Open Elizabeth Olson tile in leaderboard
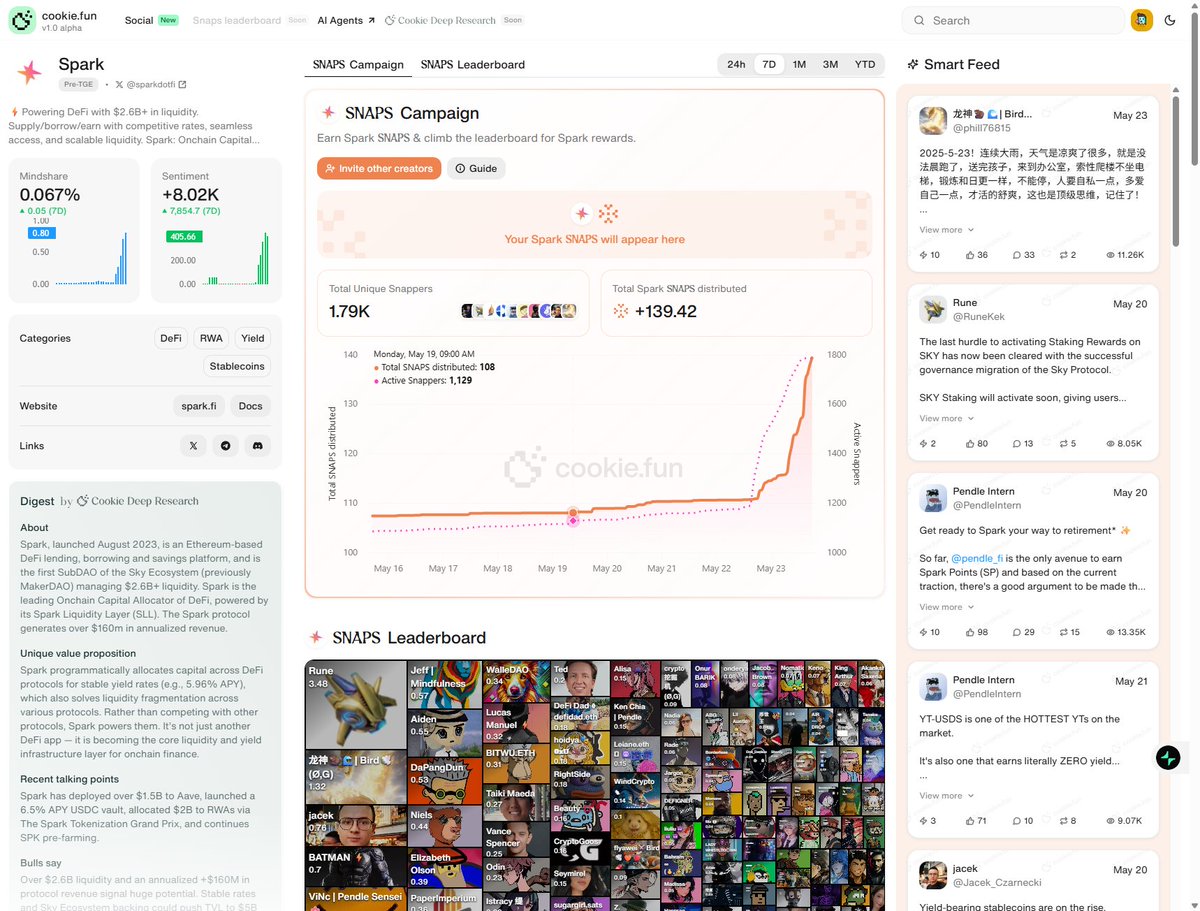 444,869
